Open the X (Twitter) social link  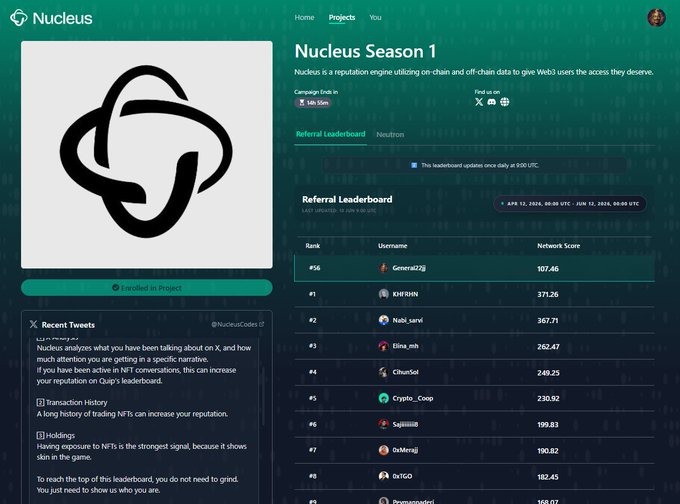click(479, 102)
